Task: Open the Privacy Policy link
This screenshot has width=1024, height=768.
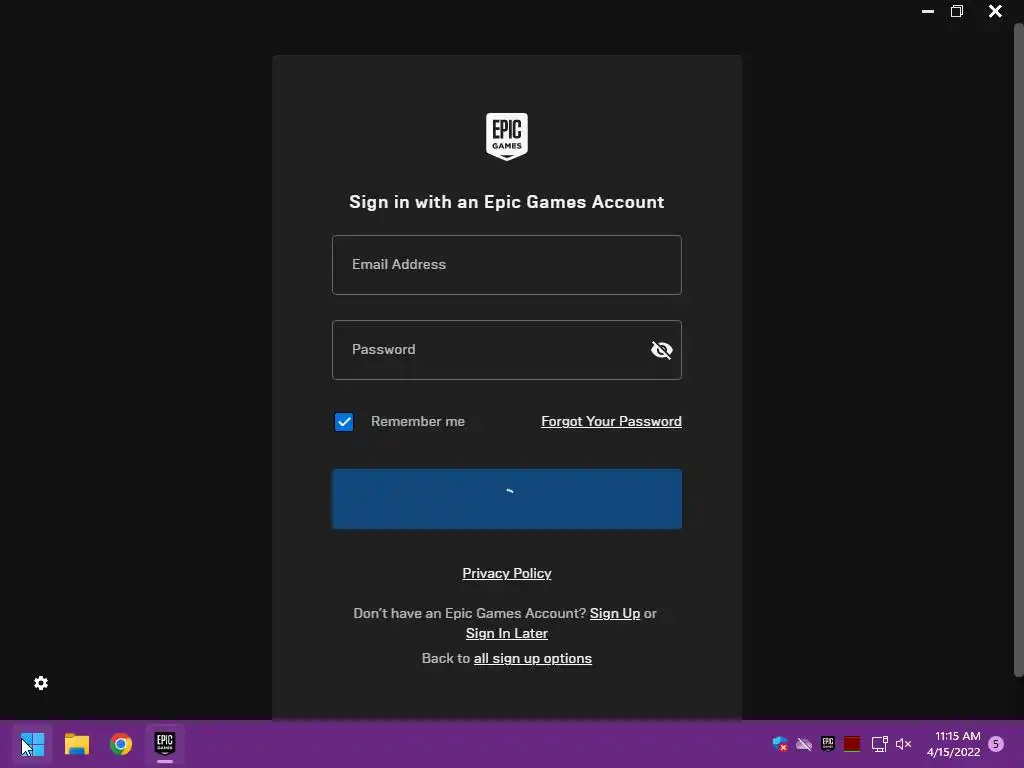Action: tap(507, 573)
